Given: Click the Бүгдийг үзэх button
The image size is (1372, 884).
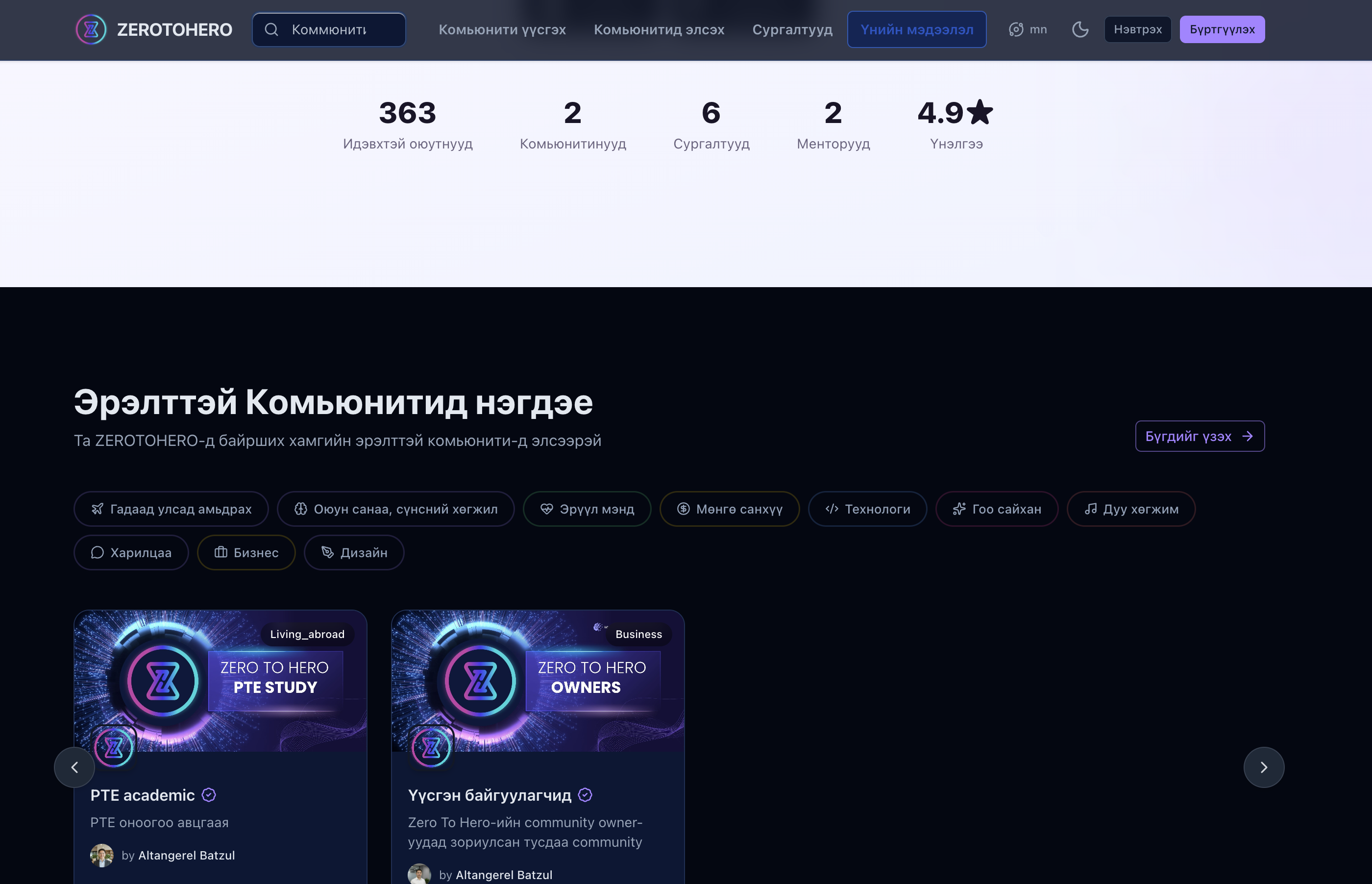Looking at the screenshot, I should click(x=1200, y=436).
